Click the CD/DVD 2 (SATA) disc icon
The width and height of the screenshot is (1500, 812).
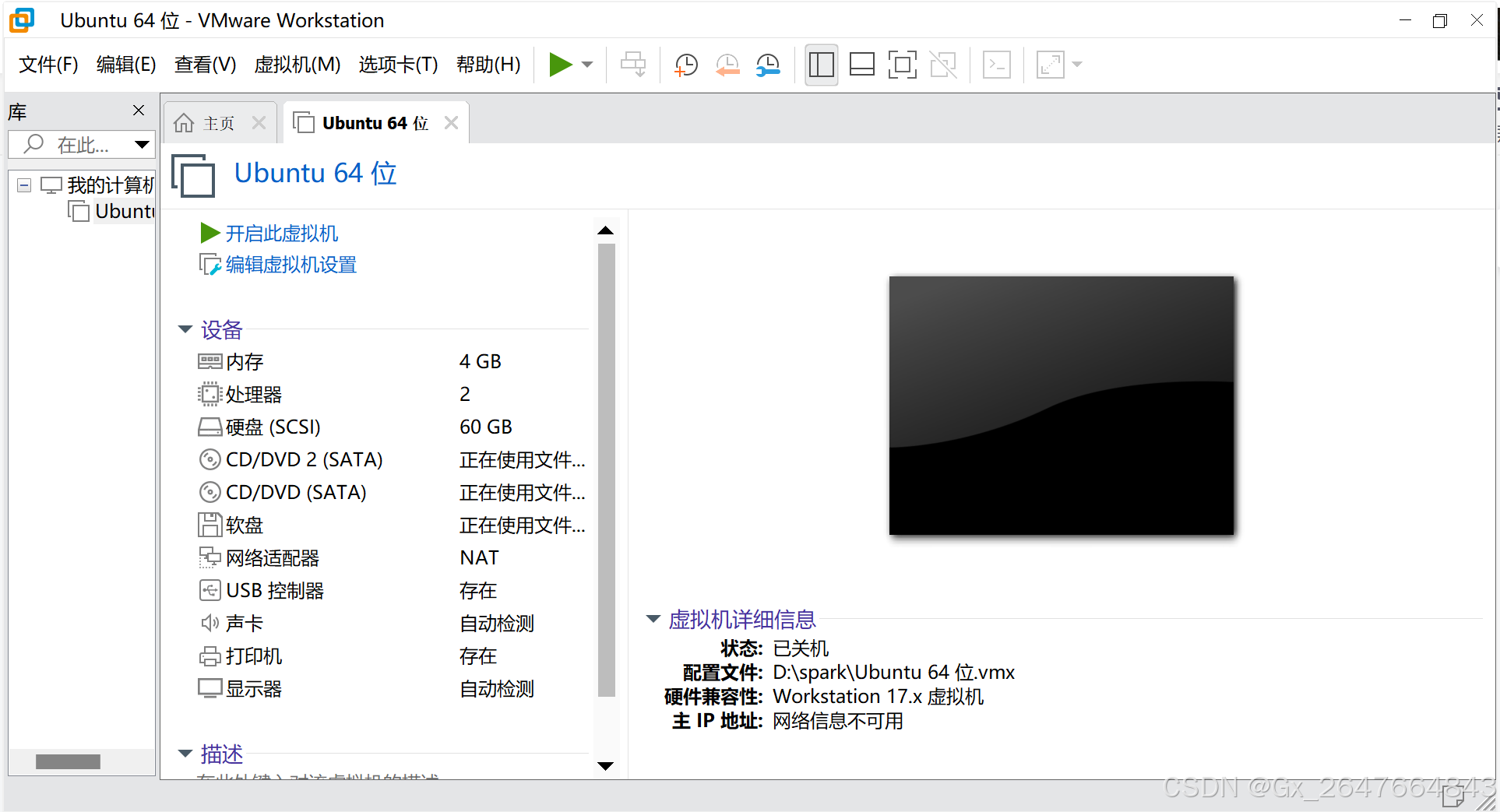click(210, 460)
